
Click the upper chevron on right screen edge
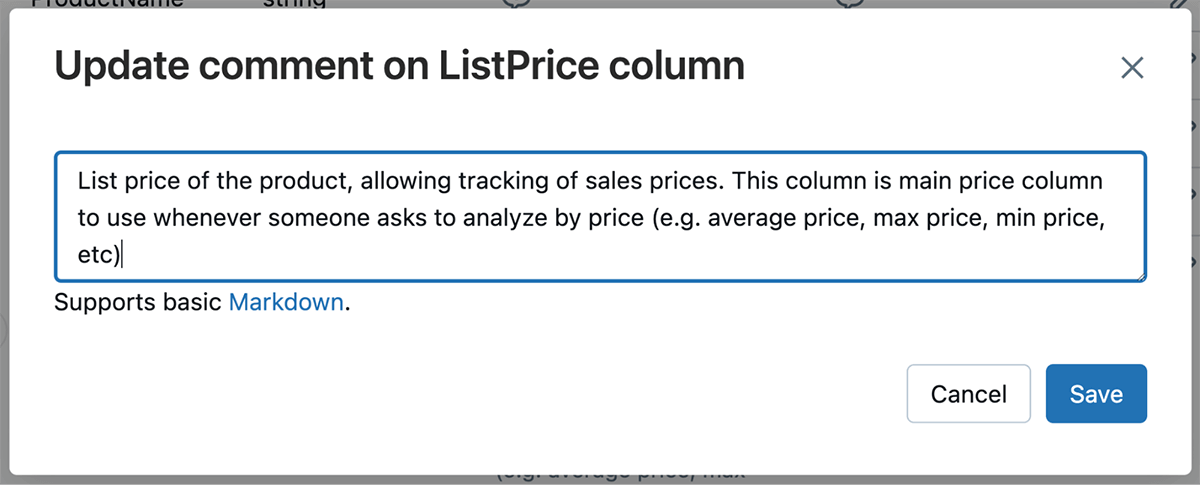point(1194,125)
